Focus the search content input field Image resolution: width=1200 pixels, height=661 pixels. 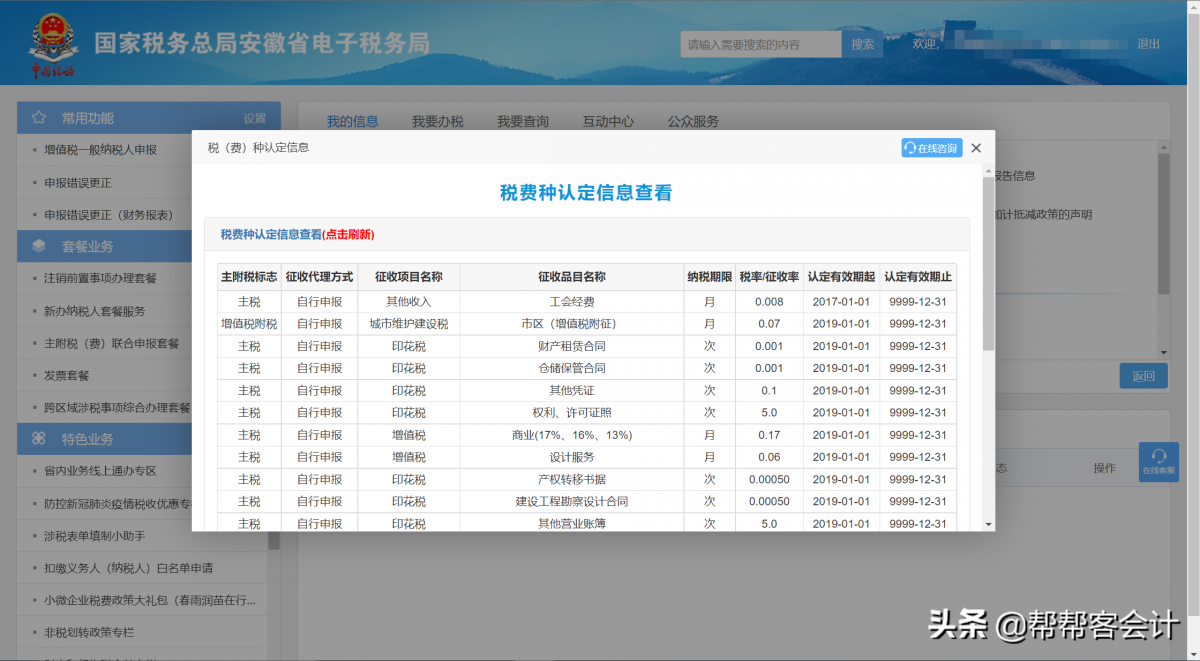[x=760, y=44]
